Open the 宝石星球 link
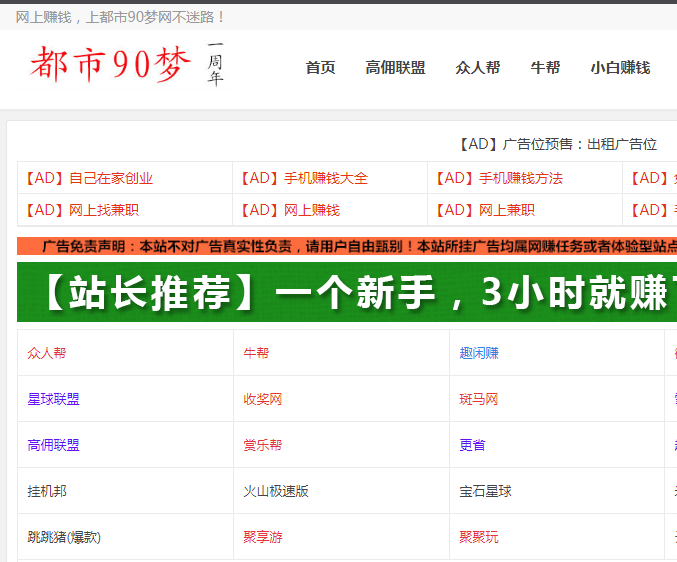 click(x=485, y=491)
